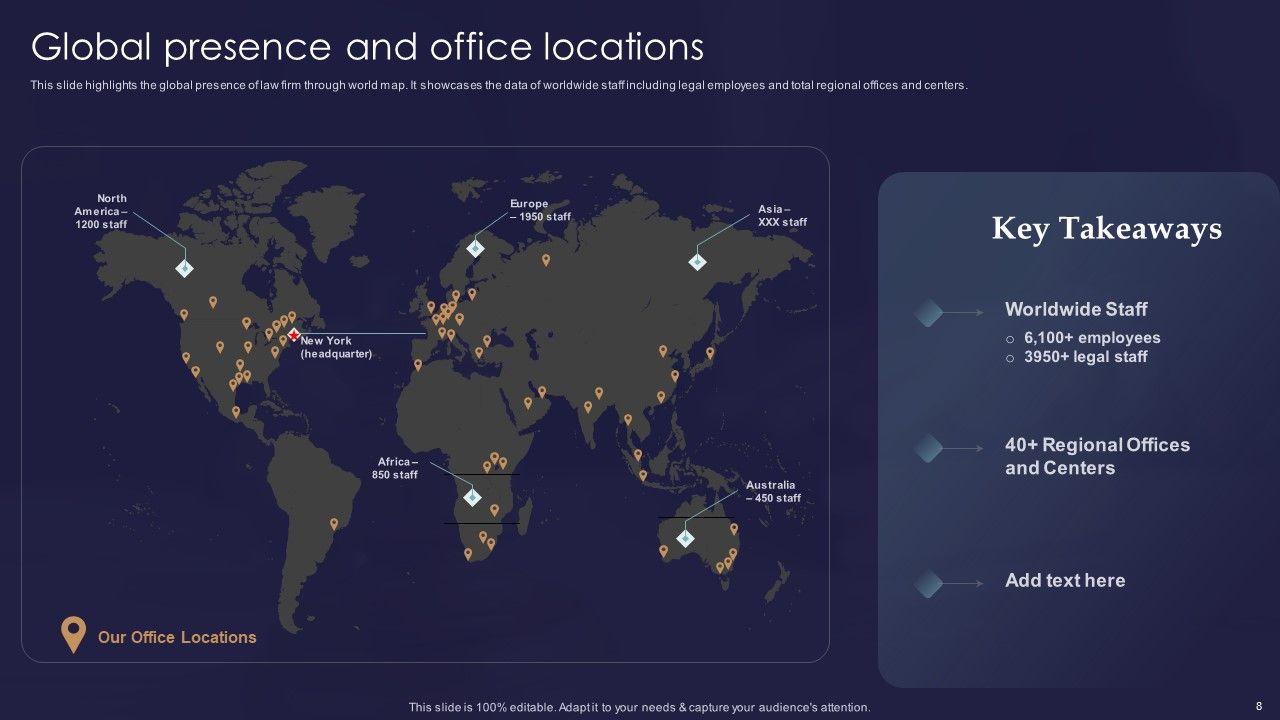Click the Australia diamond marker
Screen dimensions: 1280x720
coord(685,538)
